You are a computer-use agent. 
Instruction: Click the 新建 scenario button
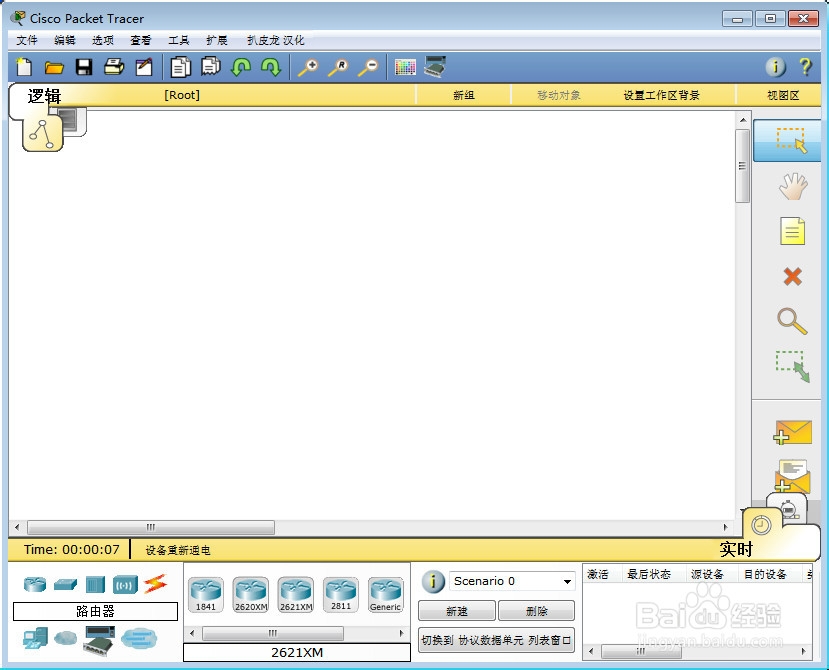[457, 611]
